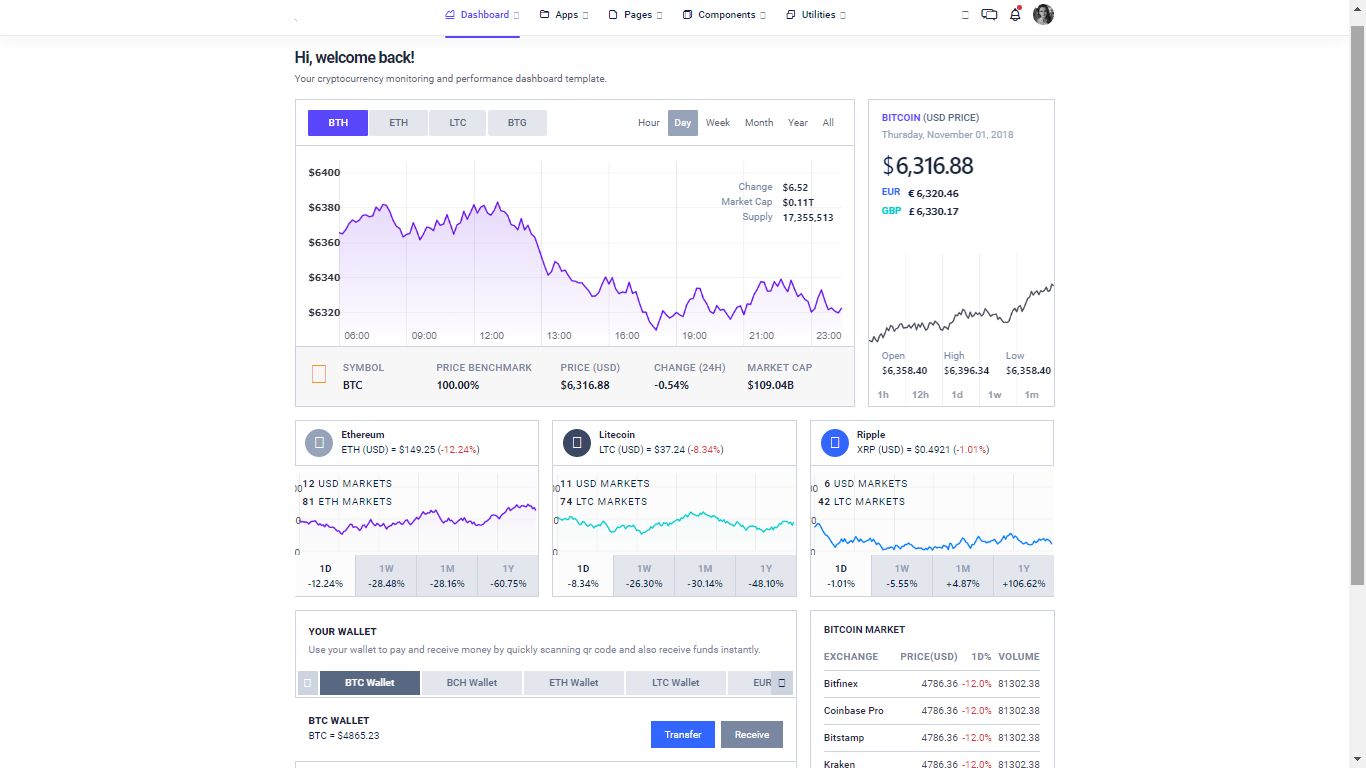Open the chat messages icon in header
The image size is (1366, 768).
pyautogui.click(x=989, y=15)
